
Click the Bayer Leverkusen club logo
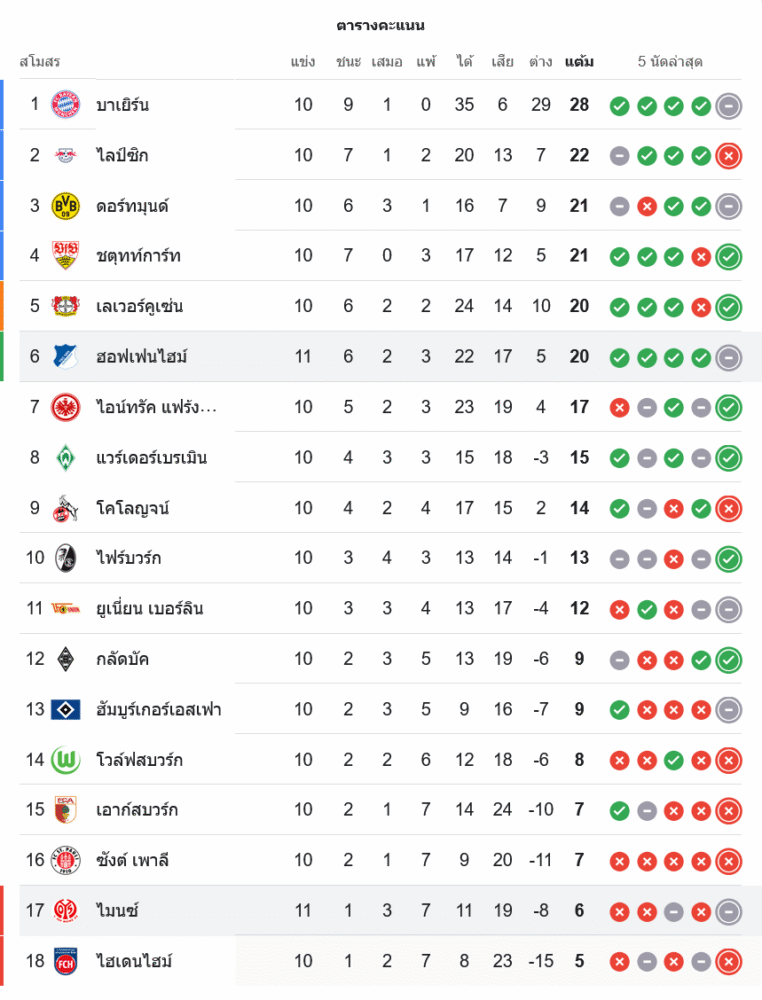(66, 306)
